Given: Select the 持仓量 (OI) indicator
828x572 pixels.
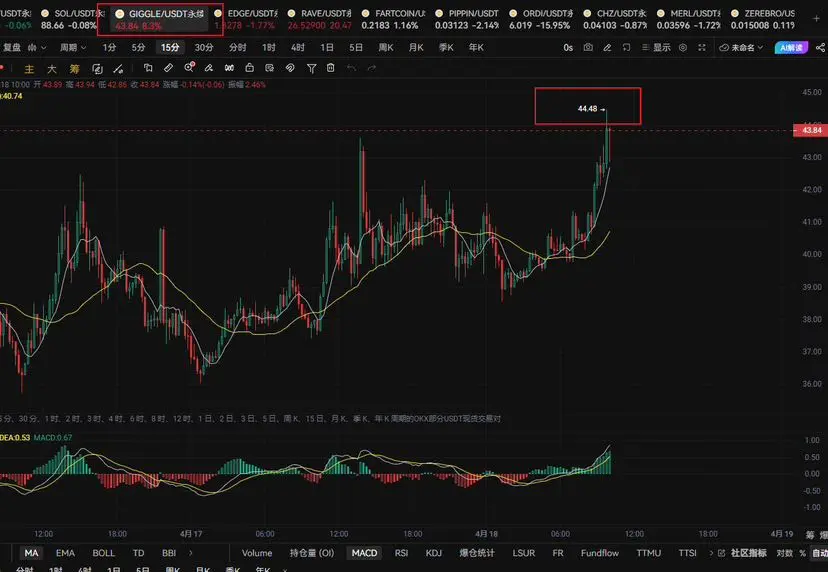Looking at the screenshot, I should click(312, 553).
